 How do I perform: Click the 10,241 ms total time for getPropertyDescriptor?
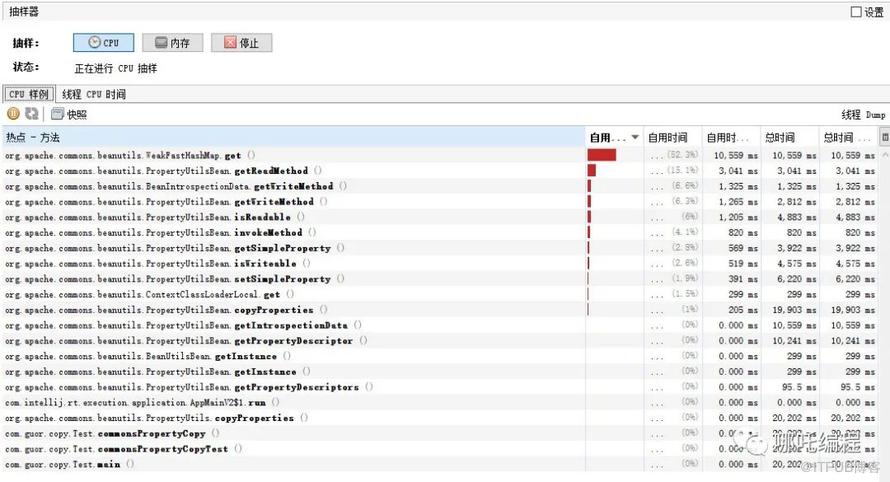coord(794,341)
